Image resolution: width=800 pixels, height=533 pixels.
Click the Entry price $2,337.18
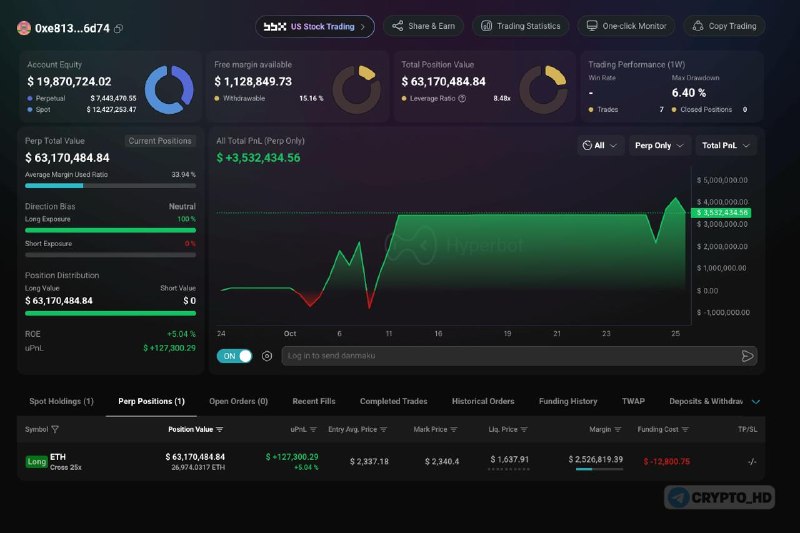(x=369, y=462)
